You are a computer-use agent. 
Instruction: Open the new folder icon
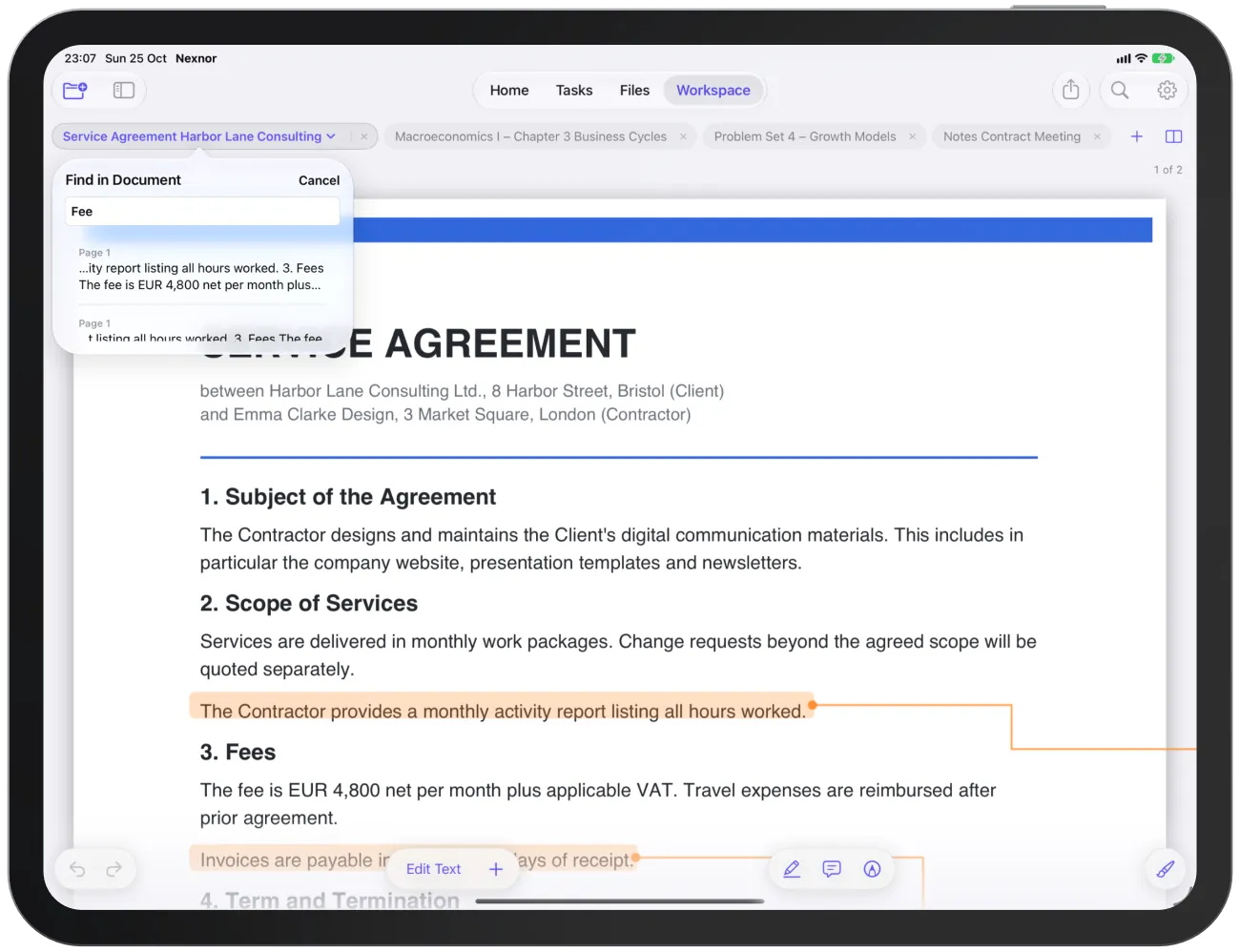point(75,91)
